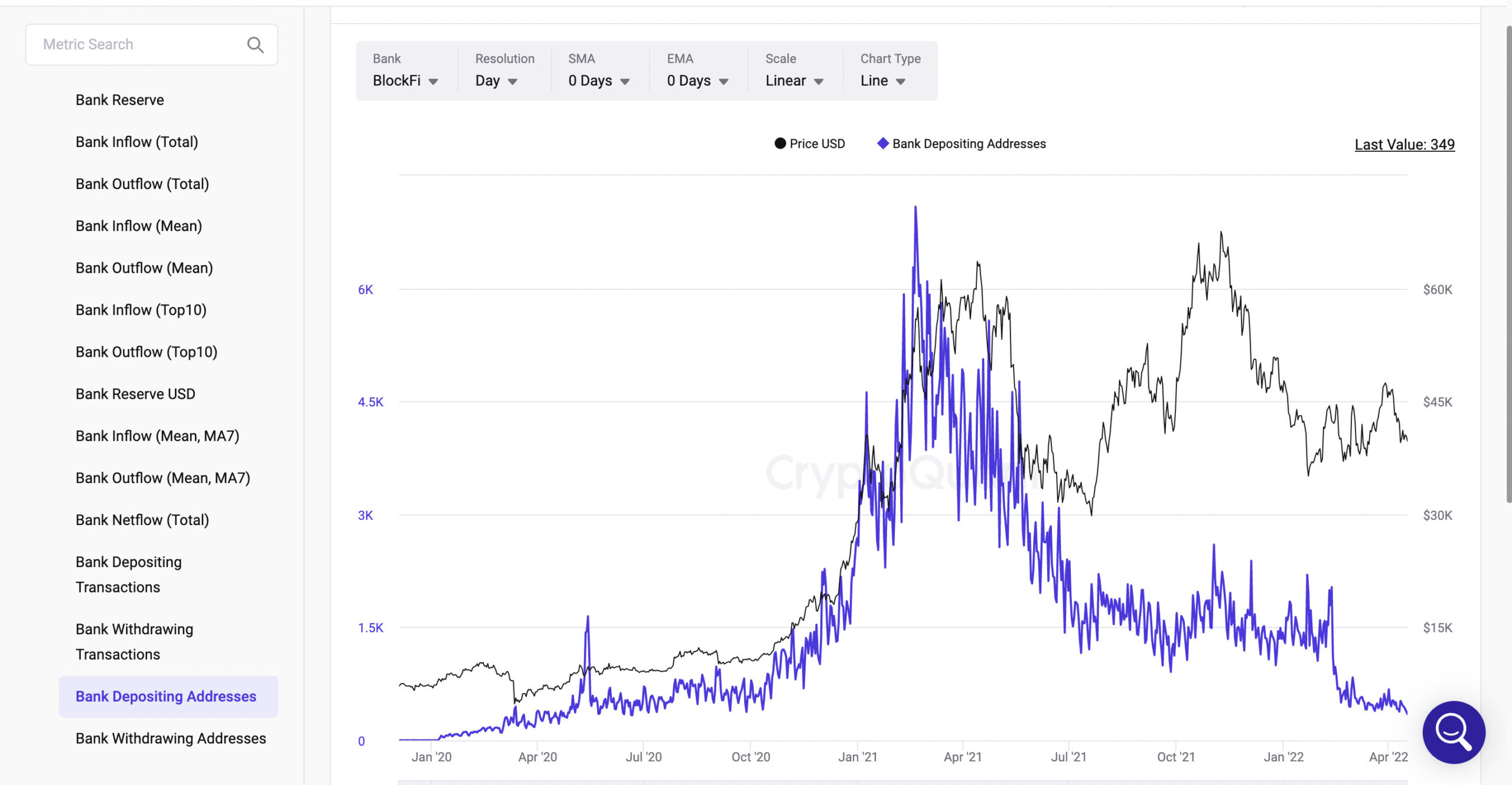Select the Bank Inflow (Top10) metric
The height and width of the screenshot is (785, 1512).
pos(141,310)
